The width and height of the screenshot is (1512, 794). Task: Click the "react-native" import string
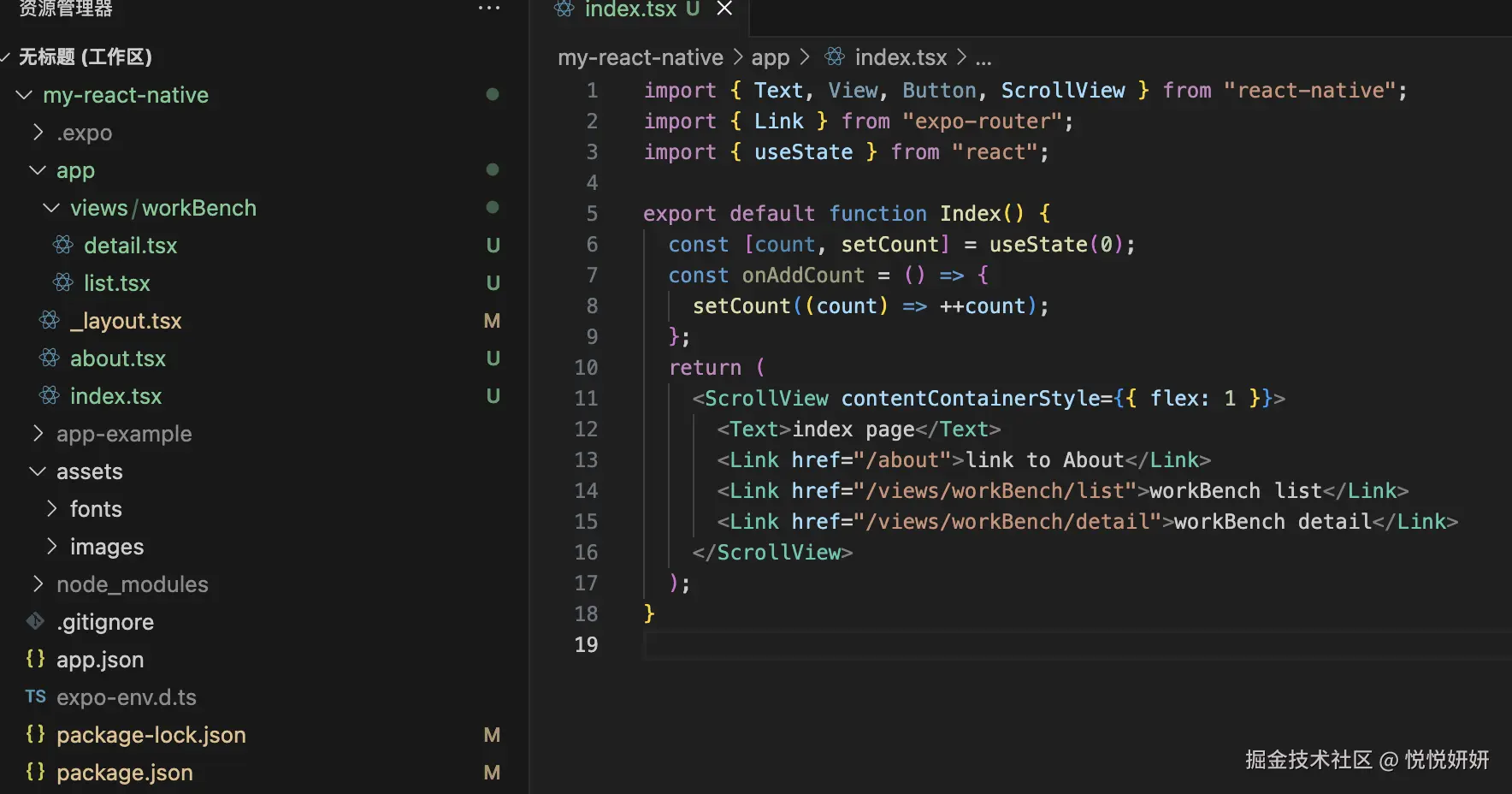point(1309,90)
